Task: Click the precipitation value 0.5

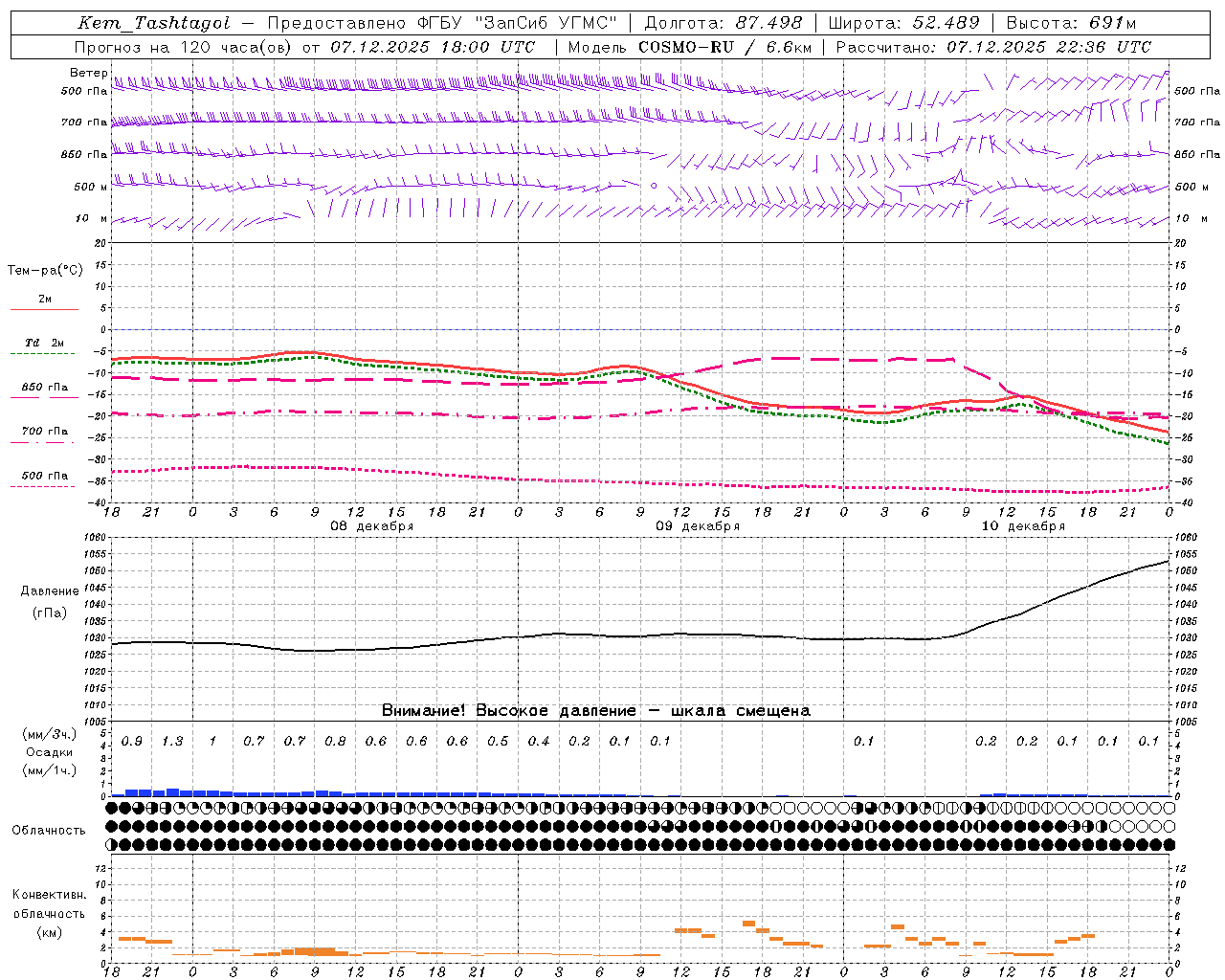Action: tap(498, 742)
